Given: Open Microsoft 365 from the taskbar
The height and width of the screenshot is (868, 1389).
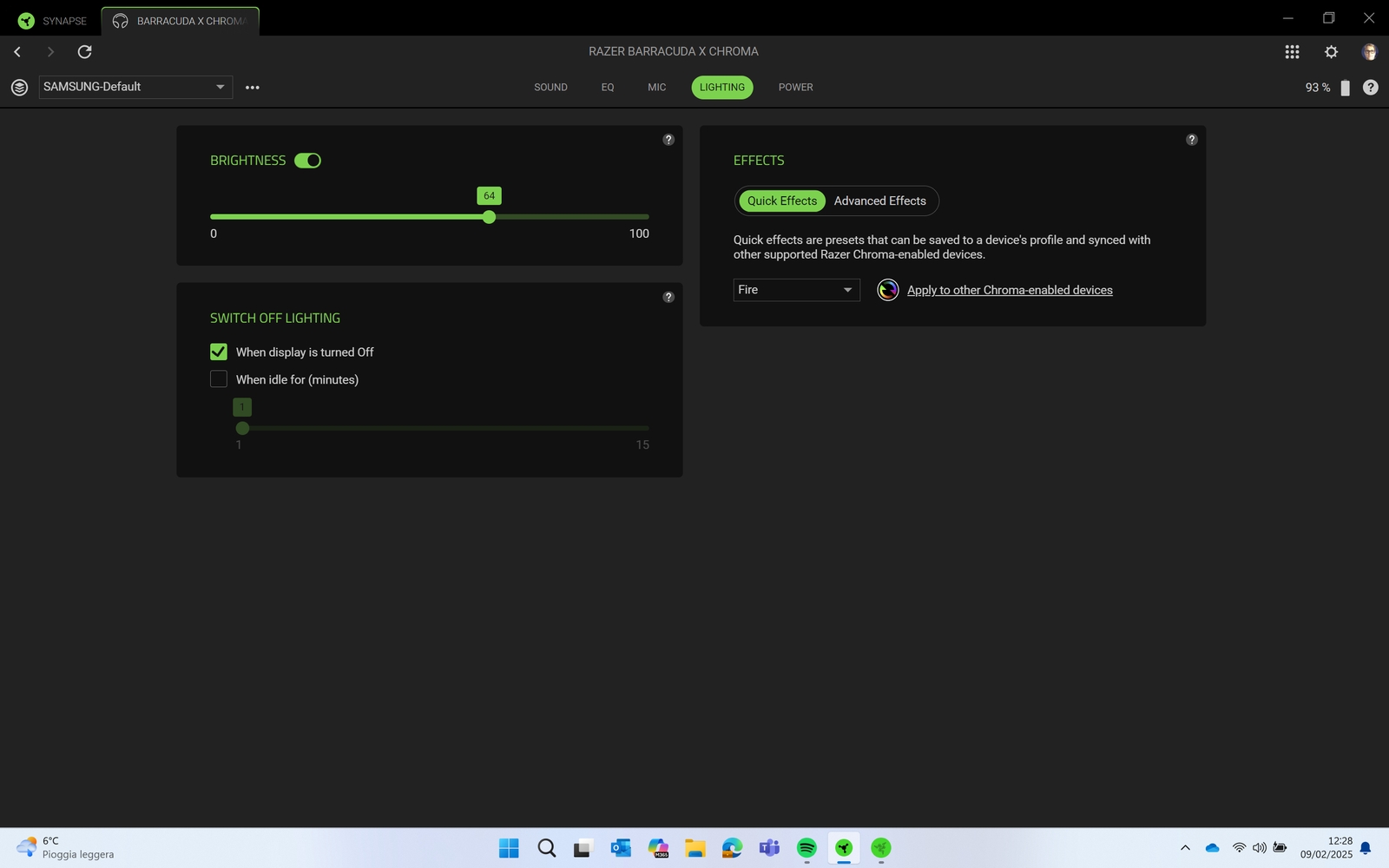Looking at the screenshot, I should 658,848.
